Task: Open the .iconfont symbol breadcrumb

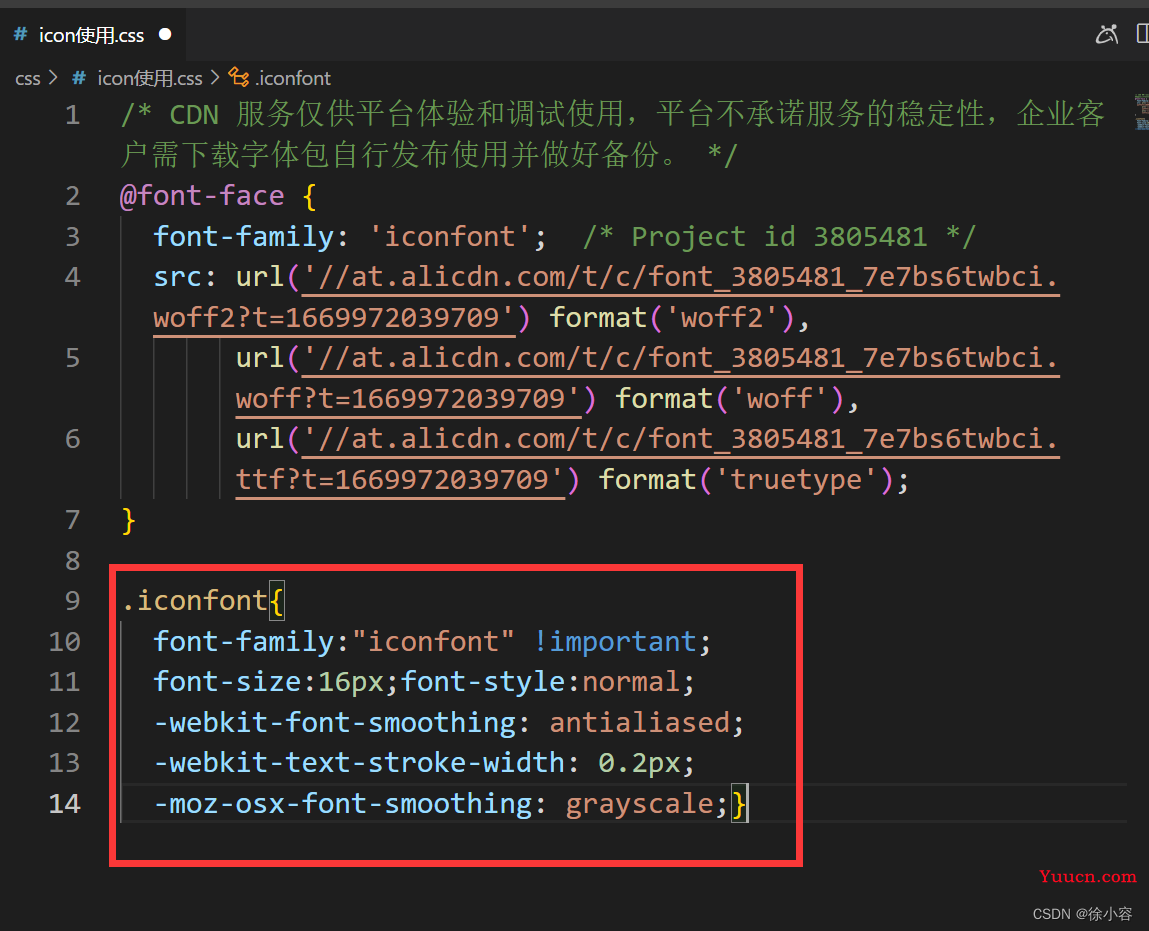Action: [293, 78]
